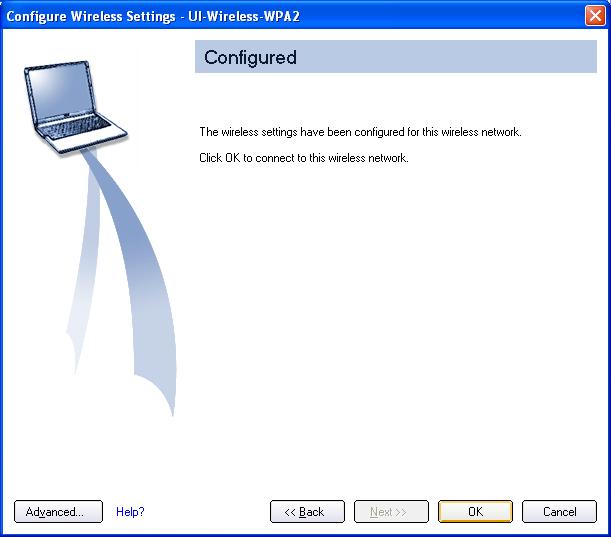Open the Advanced... settings button

(58, 511)
